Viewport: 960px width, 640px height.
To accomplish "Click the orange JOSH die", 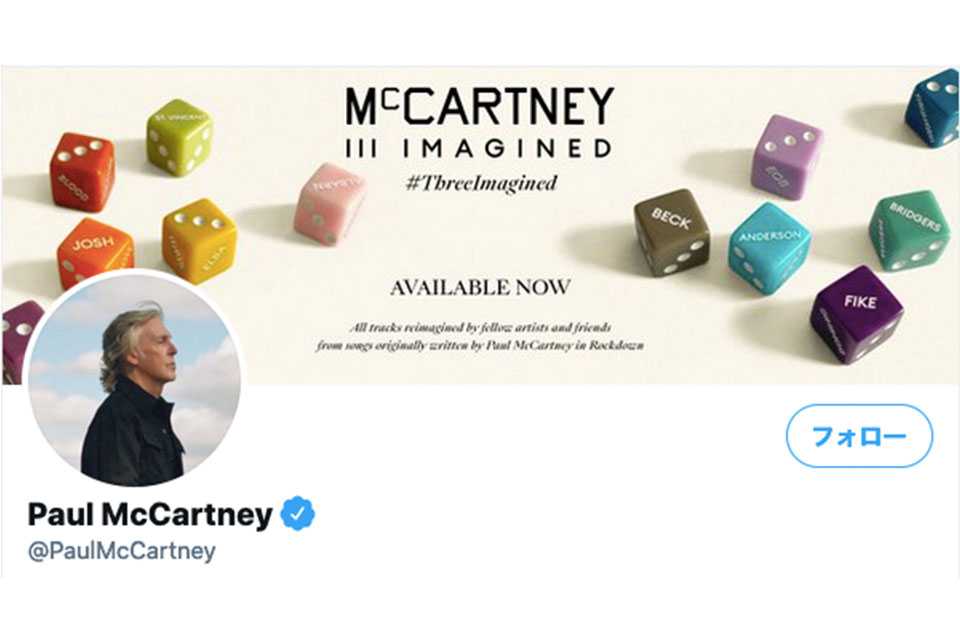I will [95, 252].
